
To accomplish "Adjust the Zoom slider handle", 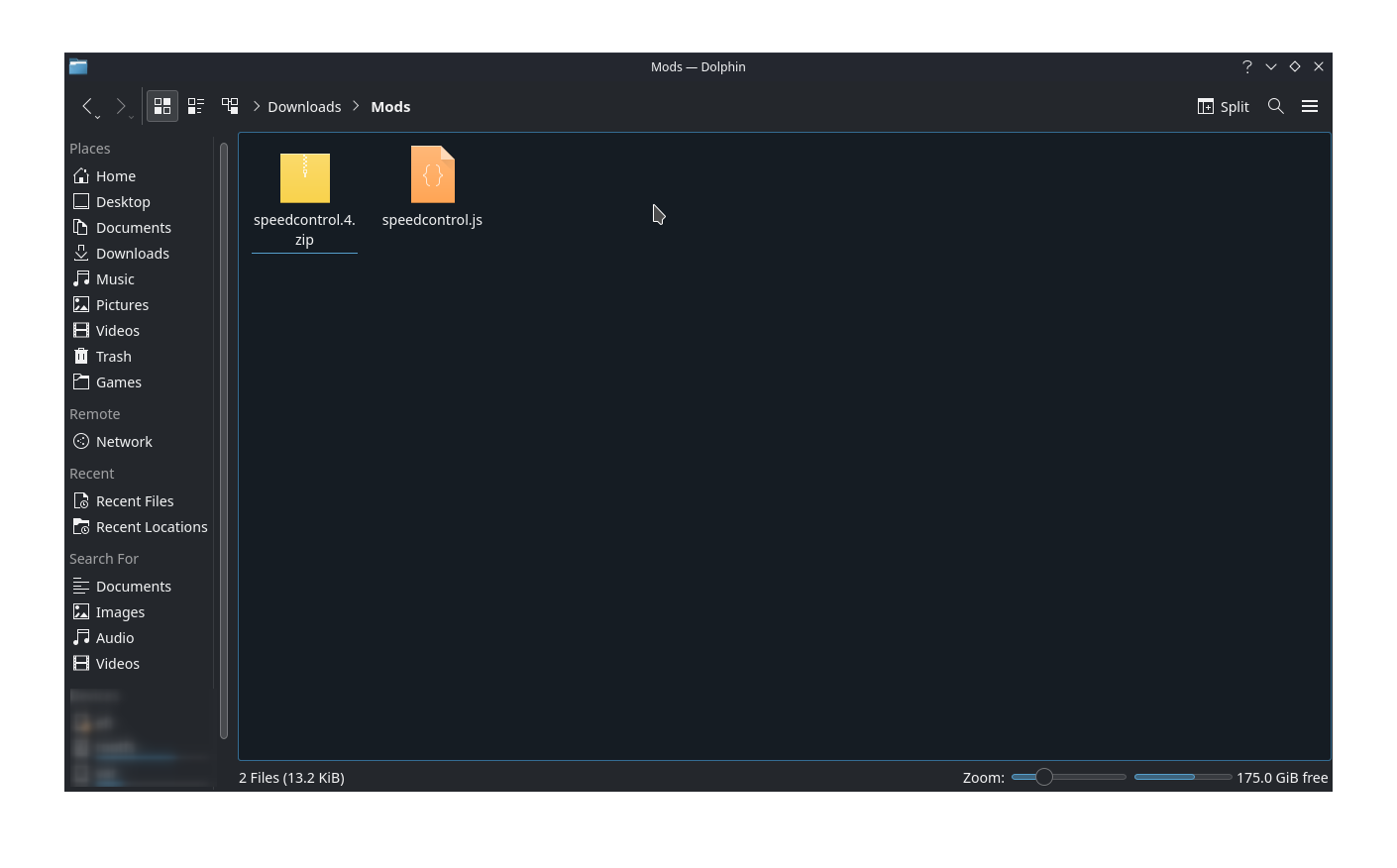I will [1043, 777].
